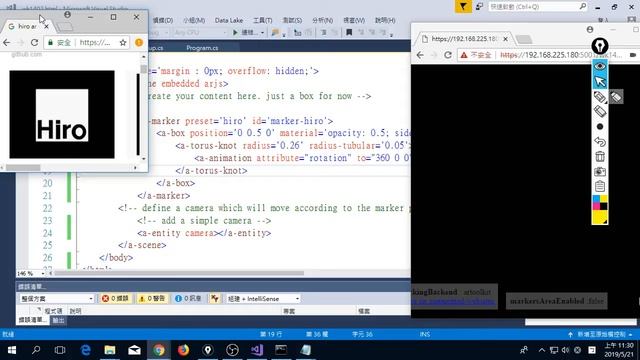640x360 pixels.
Task: Open the 分析(N) menu
Action: (x=322, y=20)
